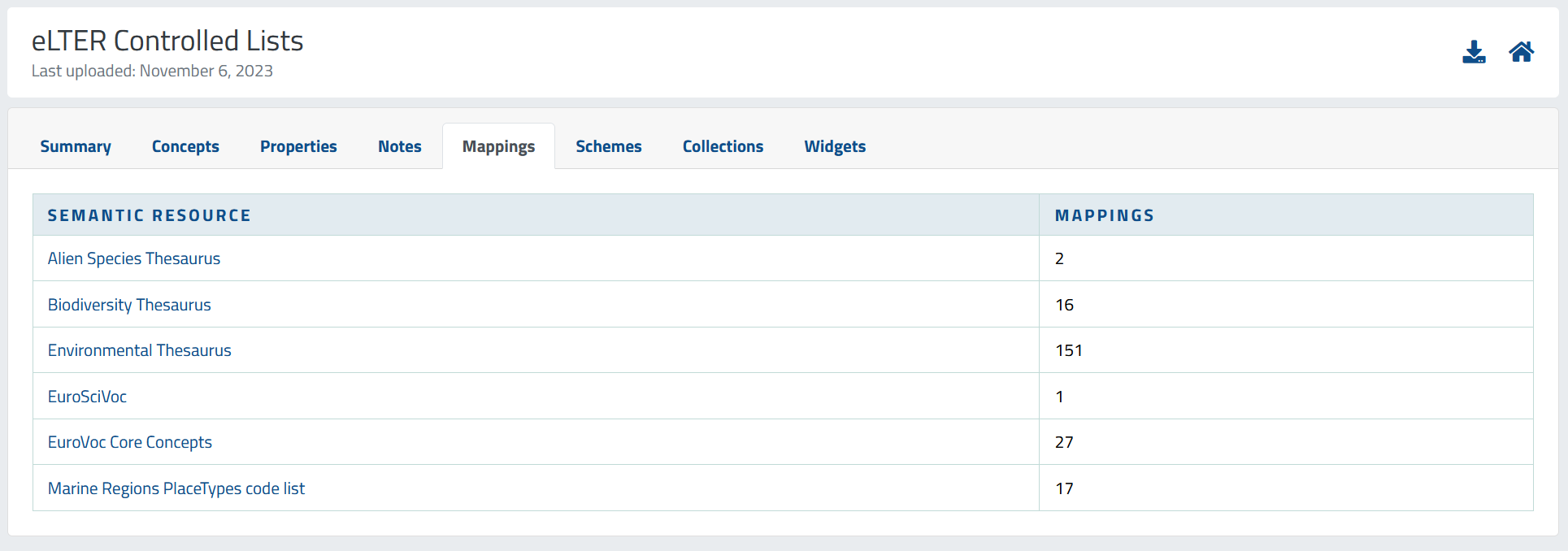Show the Widgets tab
The width and height of the screenshot is (1568, 551).
coord(835,146)
